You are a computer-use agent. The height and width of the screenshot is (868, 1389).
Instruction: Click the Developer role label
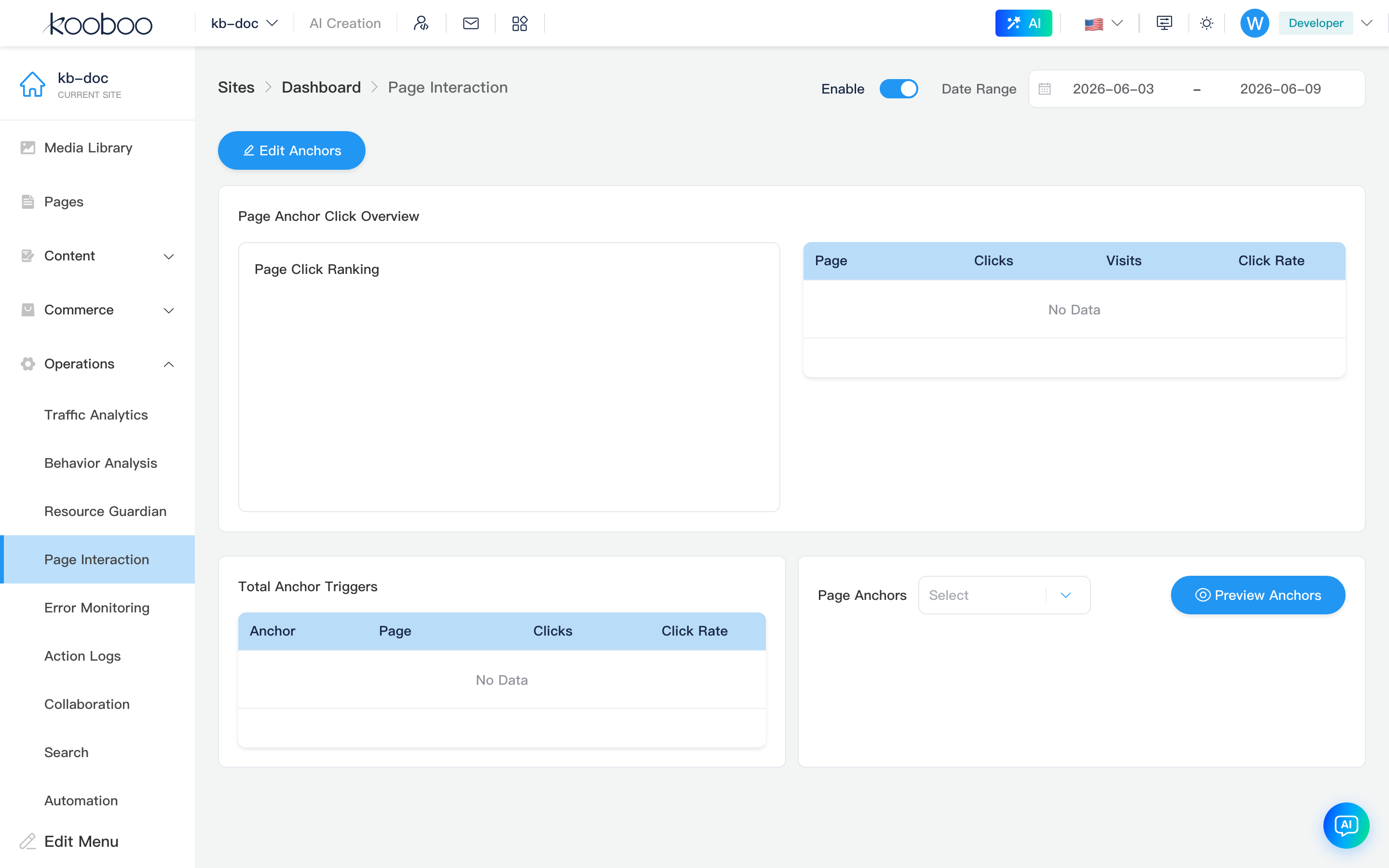(1316, 24)
